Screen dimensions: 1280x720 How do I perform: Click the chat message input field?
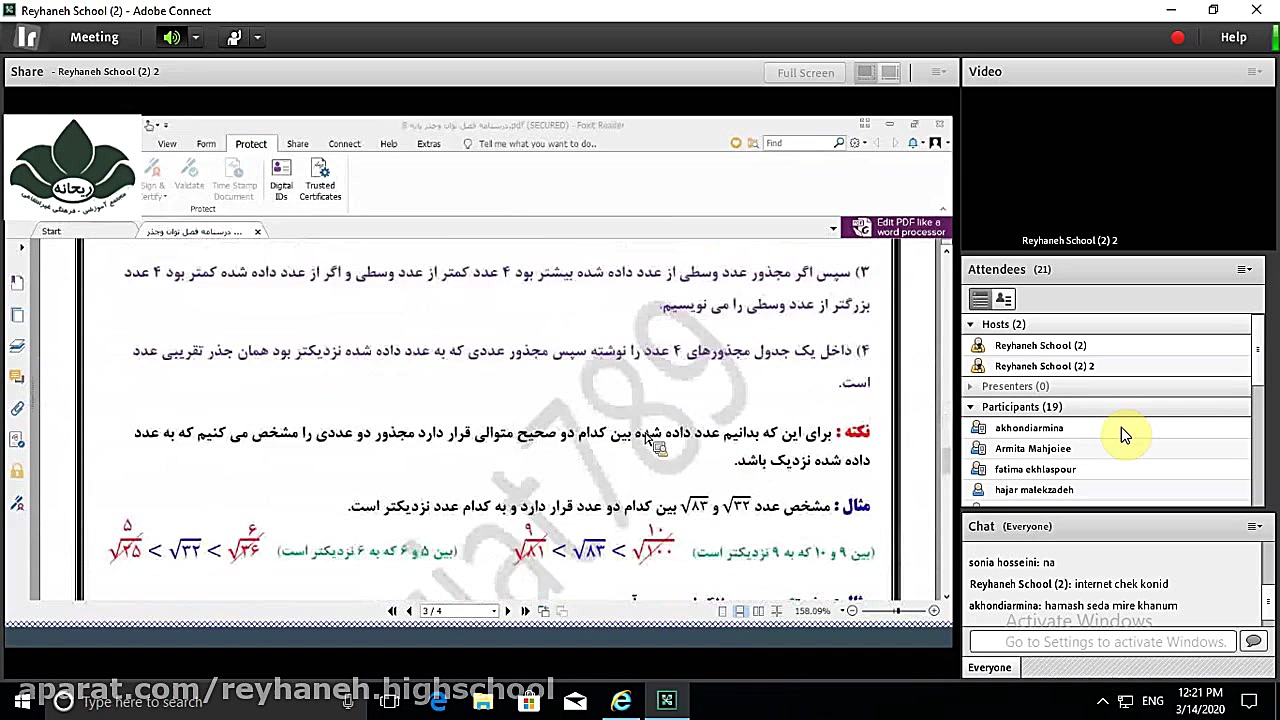pyautogui.click(x=1100, y=641)
